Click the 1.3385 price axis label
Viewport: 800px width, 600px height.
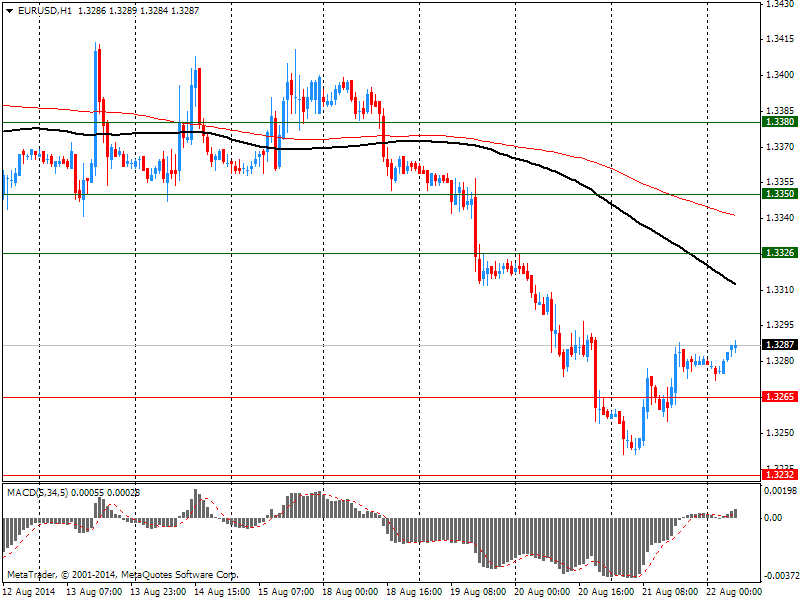(x=780, y=111)
